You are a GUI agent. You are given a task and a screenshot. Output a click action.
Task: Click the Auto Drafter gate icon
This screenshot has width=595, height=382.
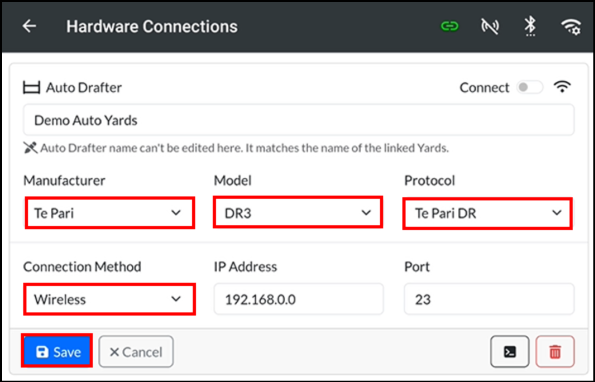pyautogui.click(x=31, y=88)
